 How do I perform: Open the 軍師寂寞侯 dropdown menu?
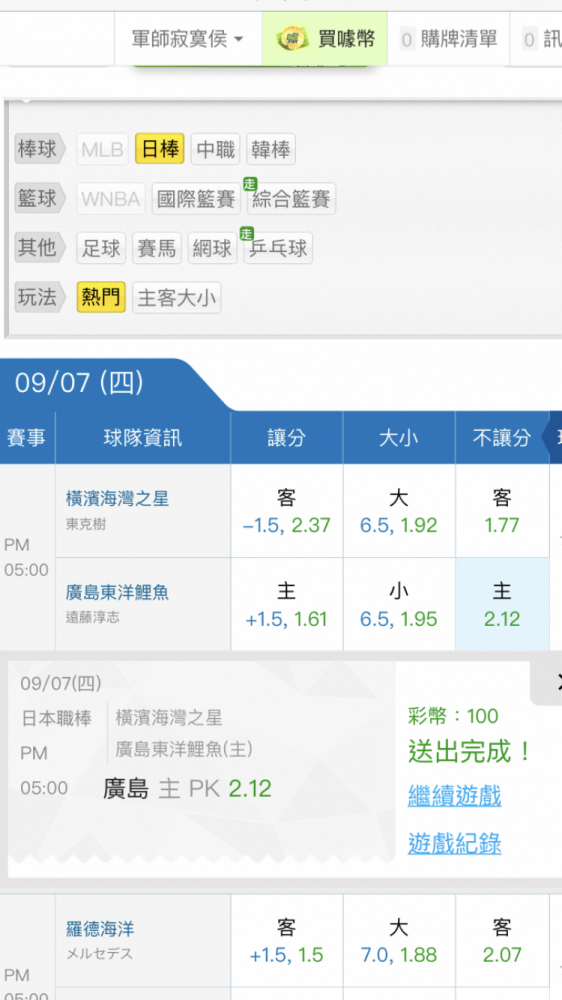coord(188,39)
